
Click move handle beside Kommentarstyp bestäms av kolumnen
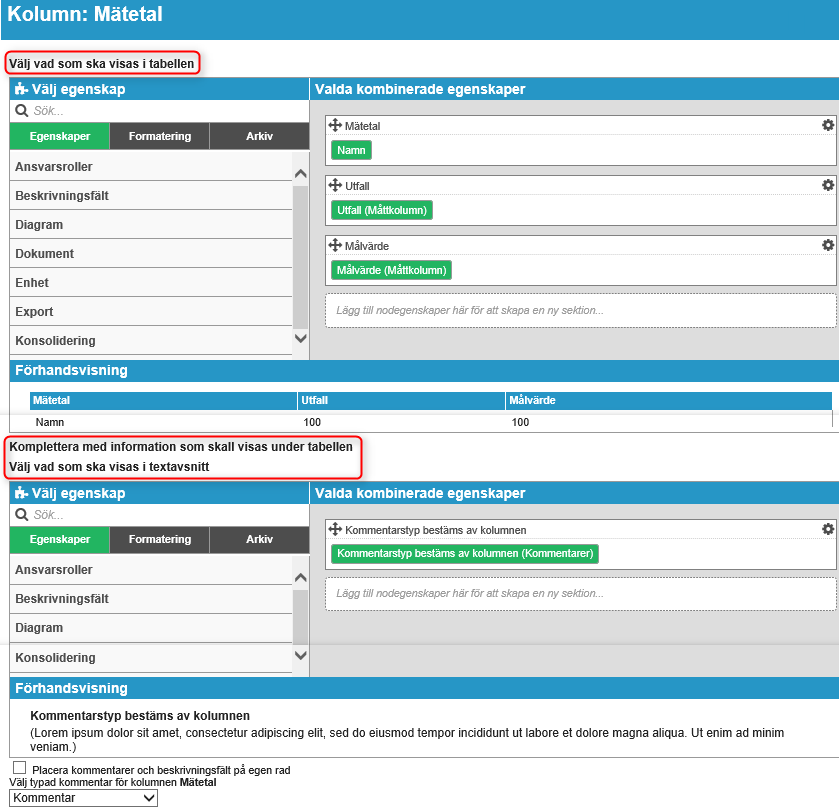coord(335,529)
